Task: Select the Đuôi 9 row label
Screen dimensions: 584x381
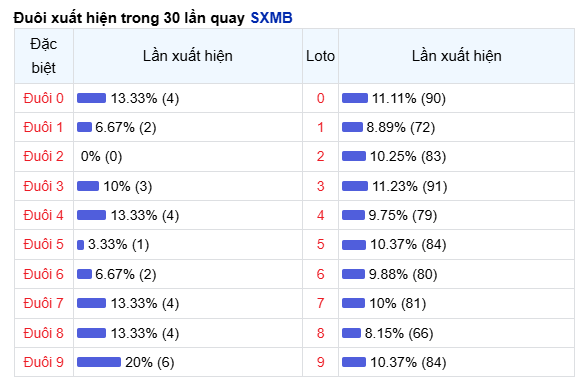Action: [44, 362]
